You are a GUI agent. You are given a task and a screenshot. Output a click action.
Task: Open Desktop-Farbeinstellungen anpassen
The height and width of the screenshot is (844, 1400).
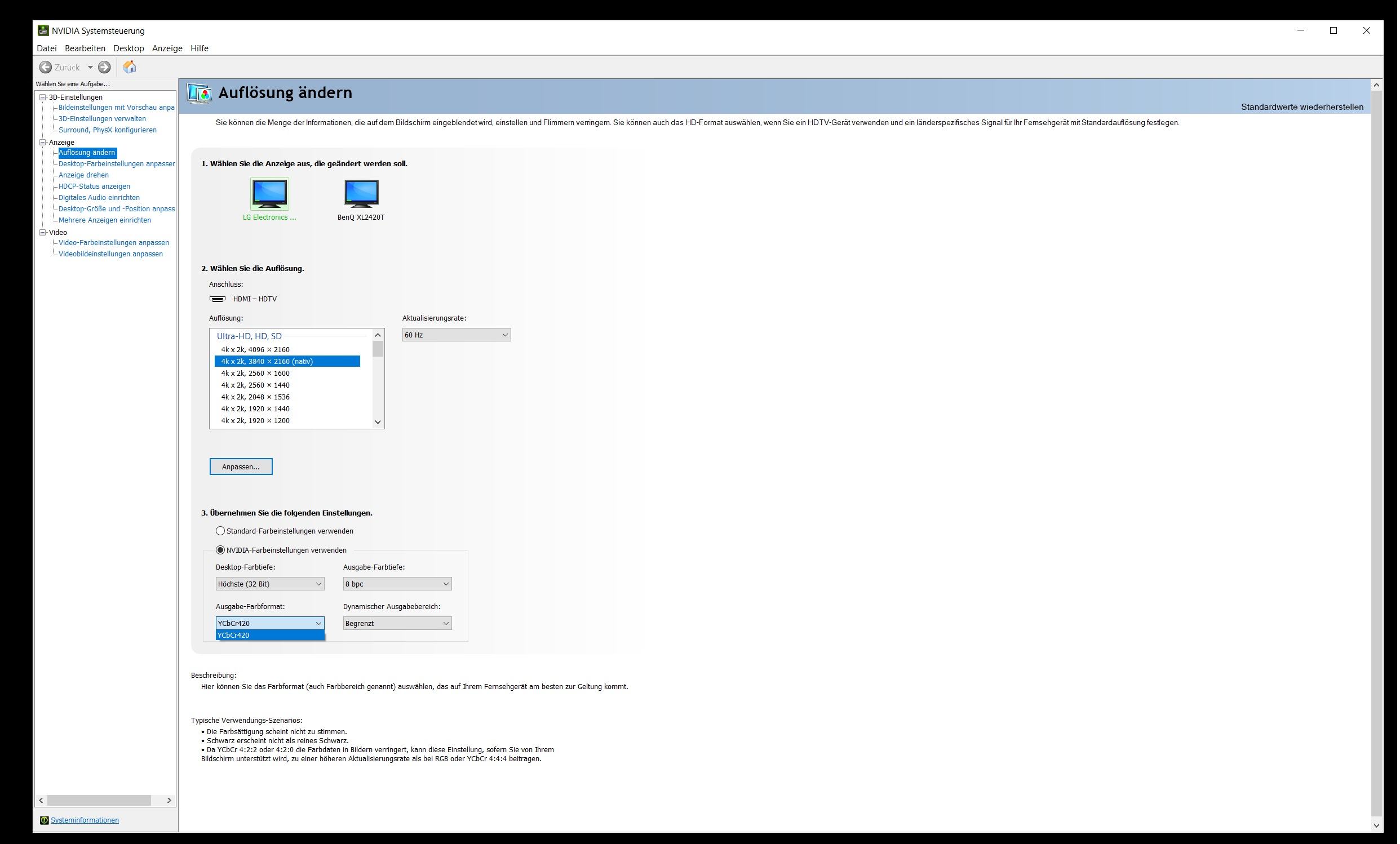(117, 163)
